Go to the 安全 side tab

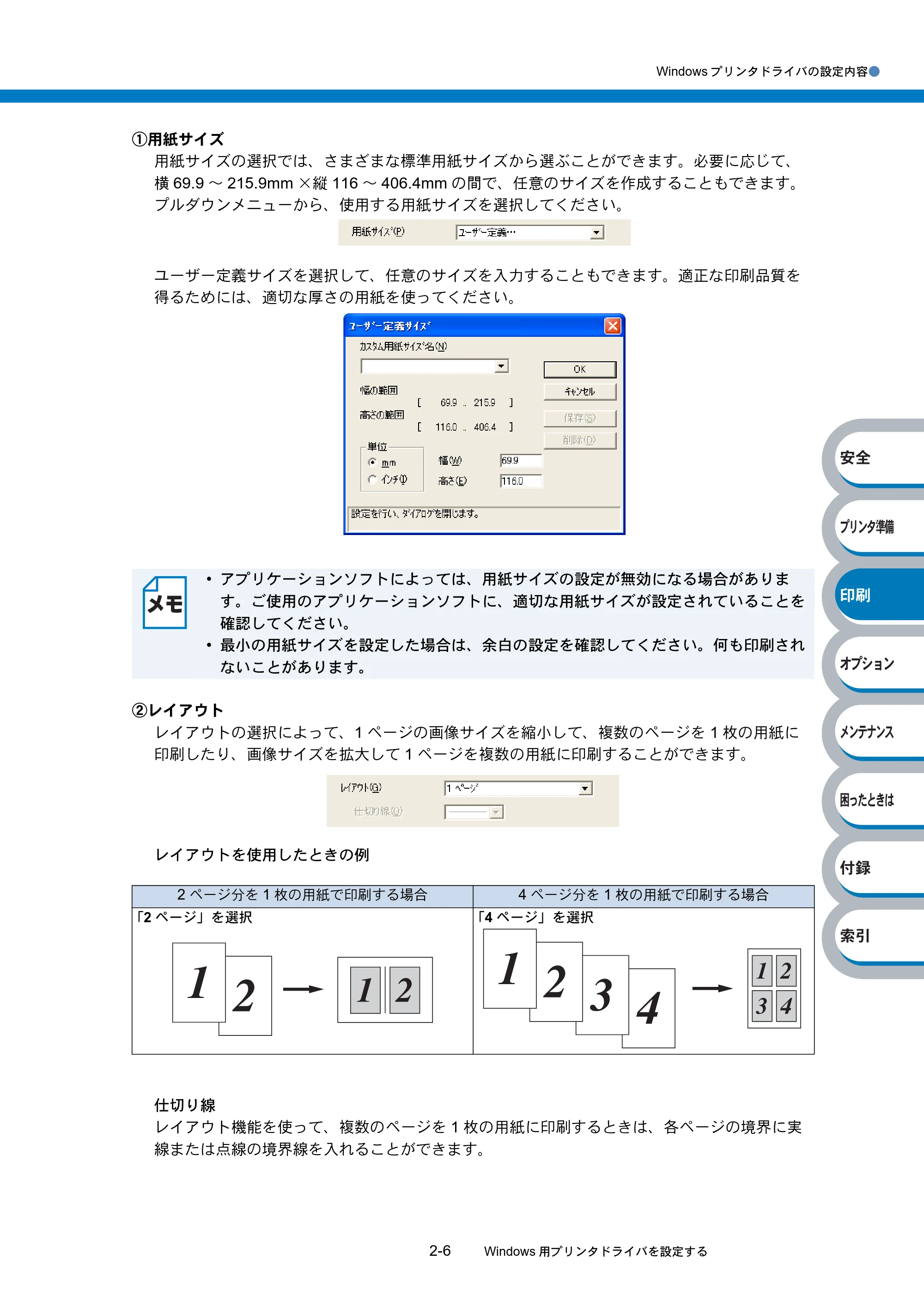tap(880, 458)
